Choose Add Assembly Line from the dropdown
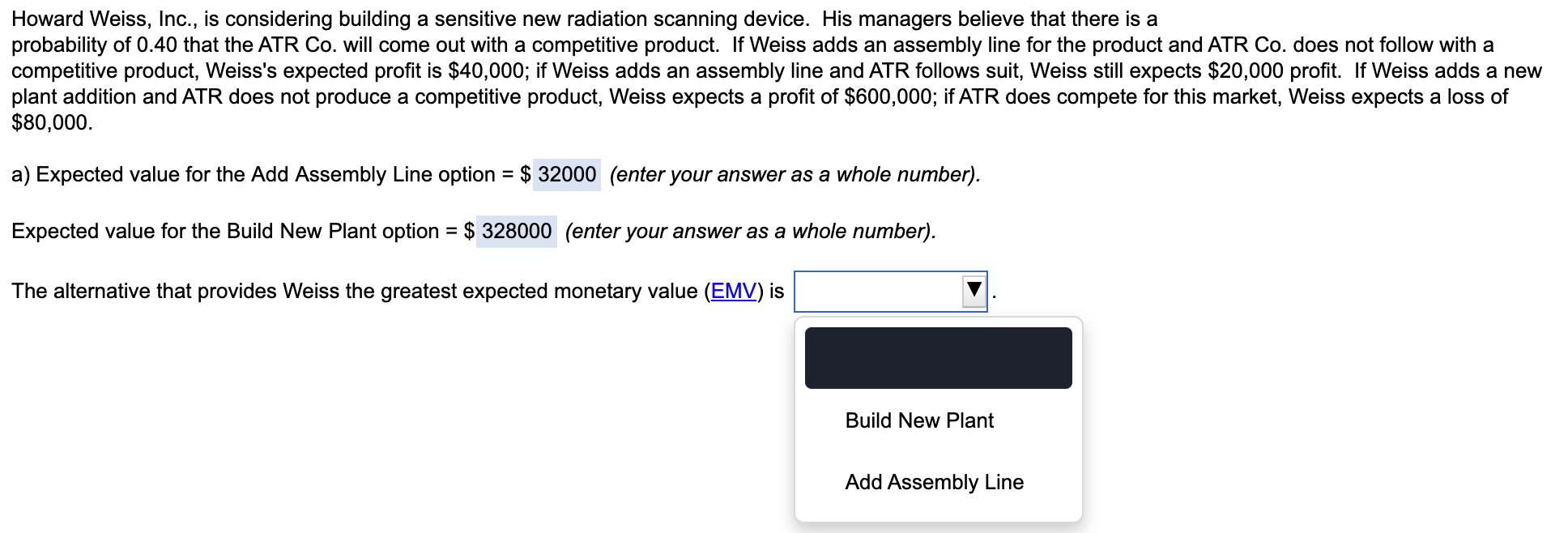This screenshot has height=533, width=1568. click(934, 482)
